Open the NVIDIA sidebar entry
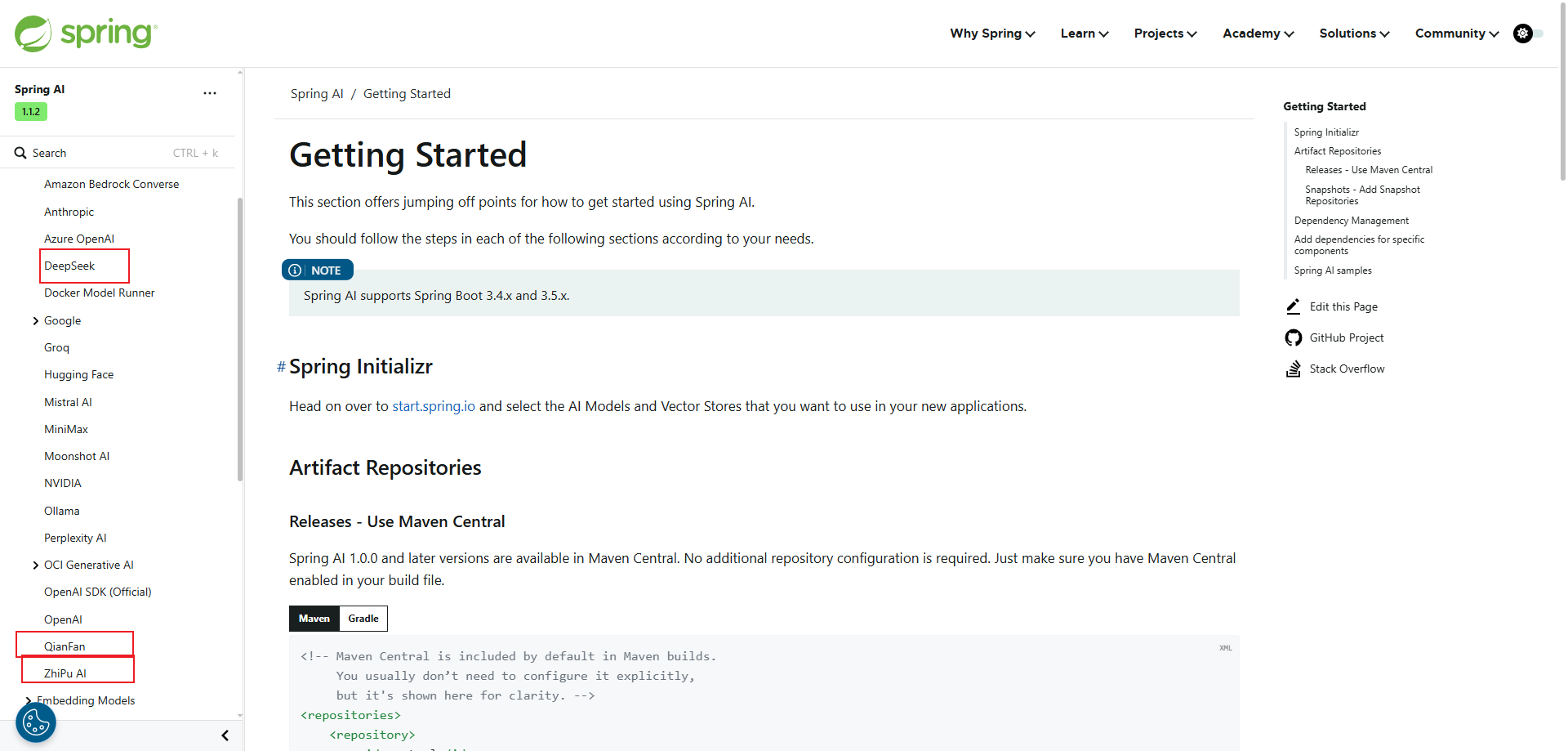 (63, 484)
